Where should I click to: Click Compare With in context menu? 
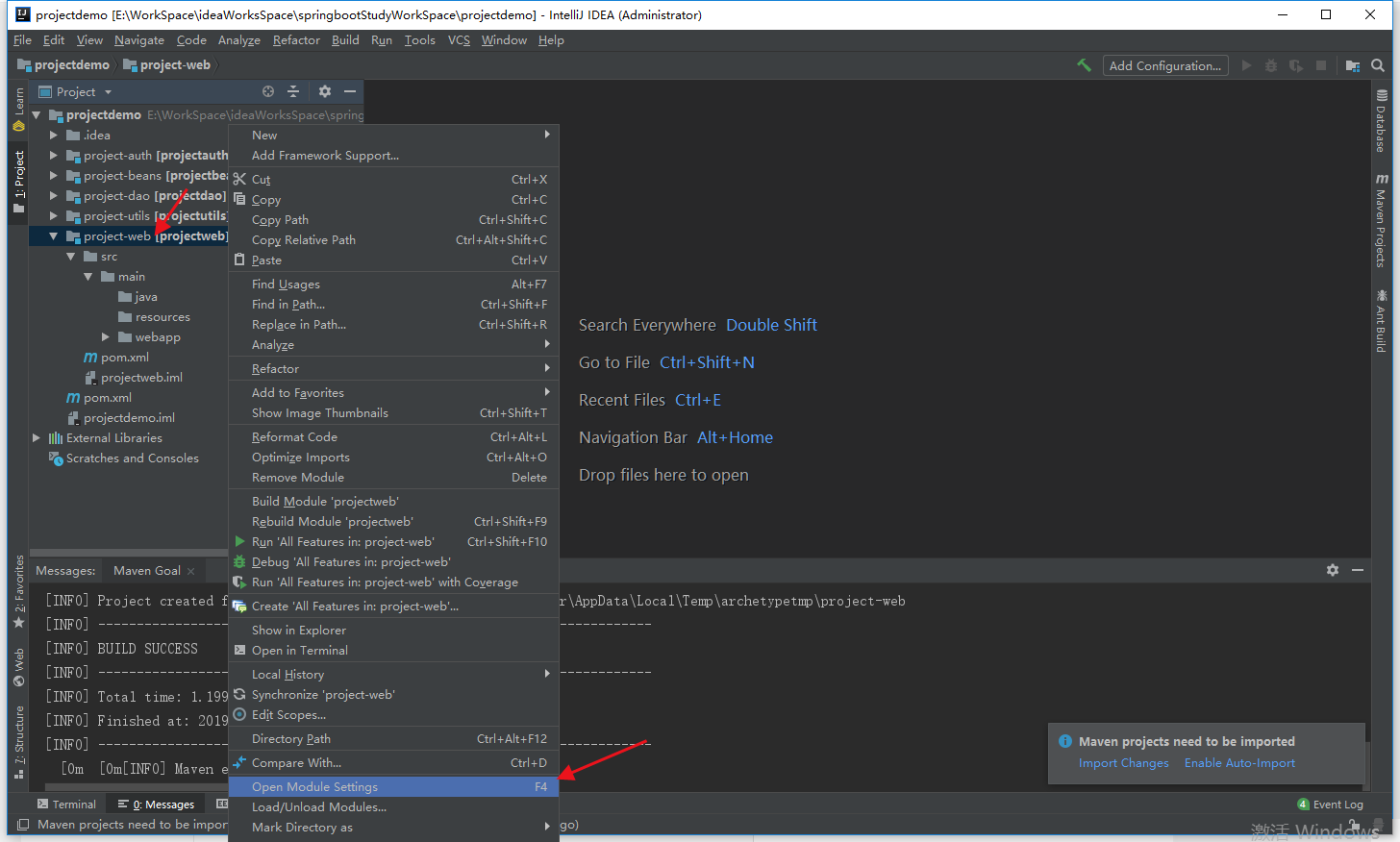point(393,763)
